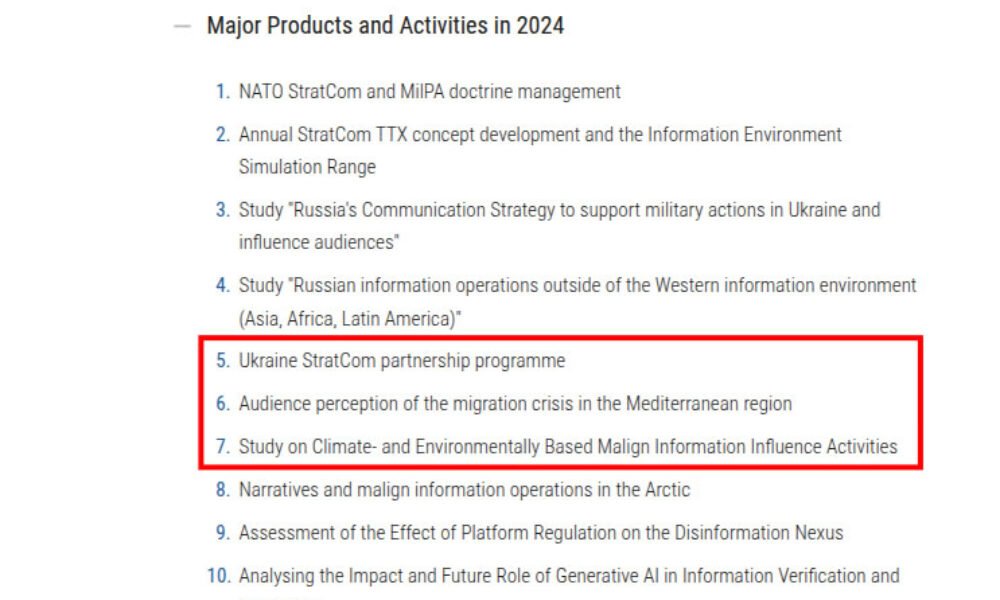The height and width of the screenshot is (600, 1000).
Task: Click the list number 7 marker
Action: tap(222, 447)
